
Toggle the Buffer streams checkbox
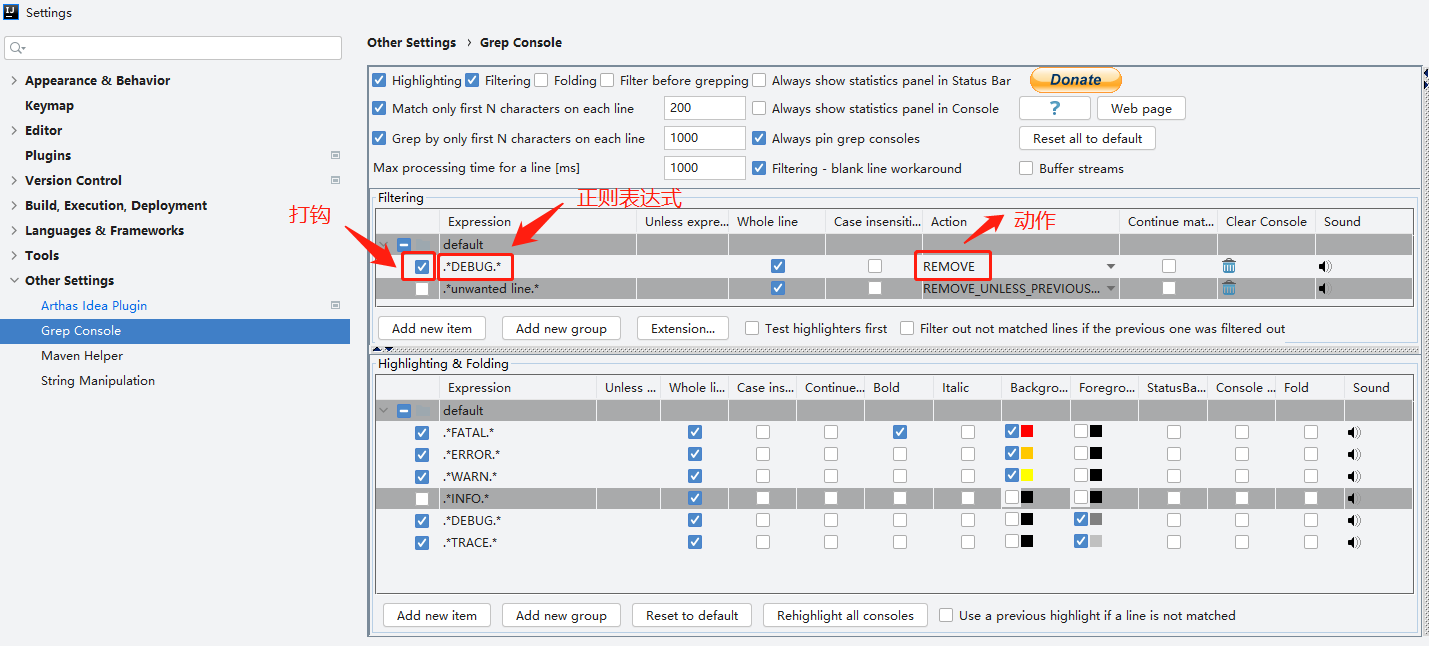point(1026,168)
